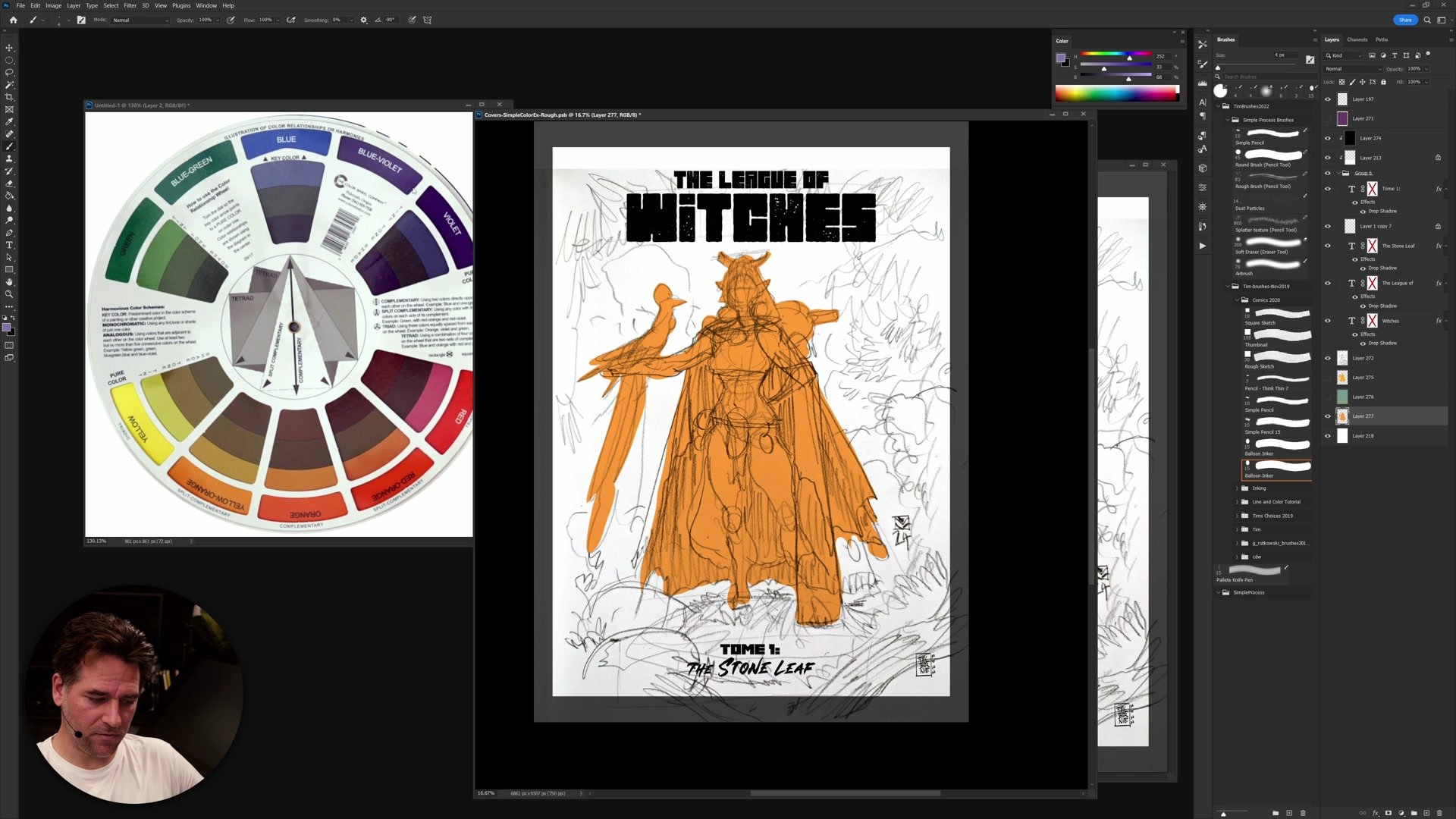The width and height of the screenshot is (1456, 819).
Task: Select the Eyedropper tool
Action: coord(9,121)
